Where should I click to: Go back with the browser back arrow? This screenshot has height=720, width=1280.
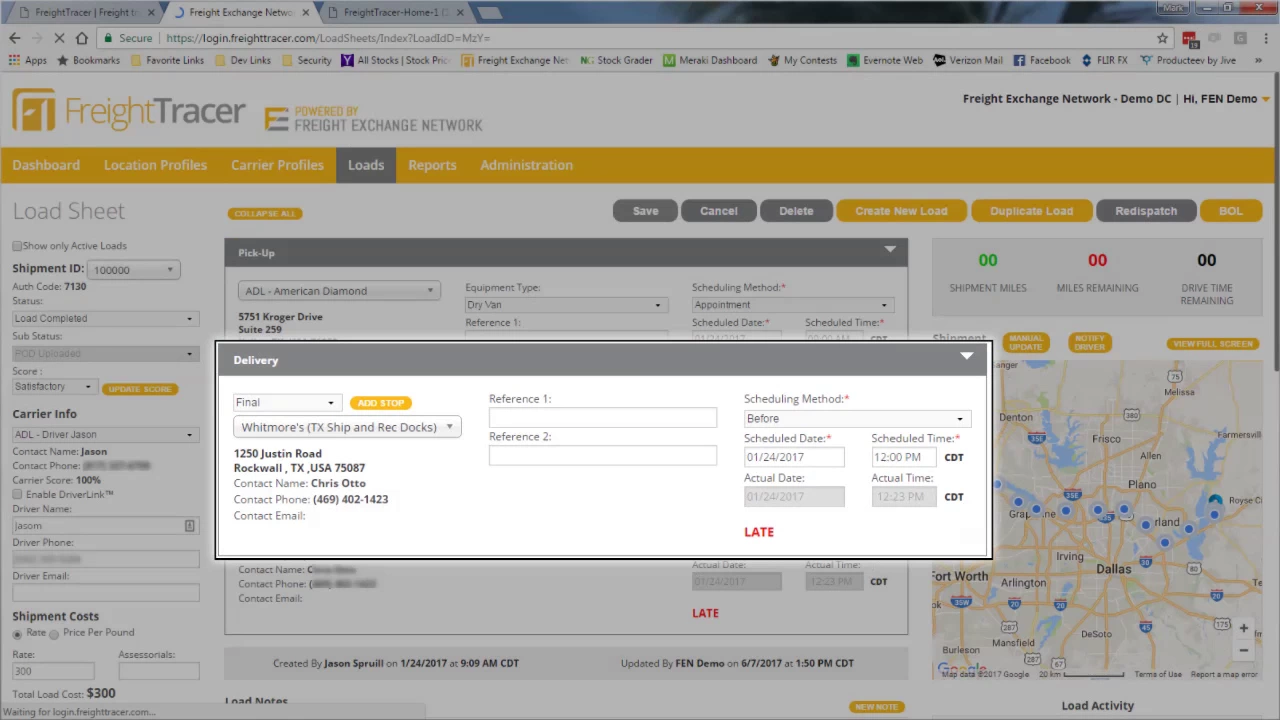(x=14, y=38)
